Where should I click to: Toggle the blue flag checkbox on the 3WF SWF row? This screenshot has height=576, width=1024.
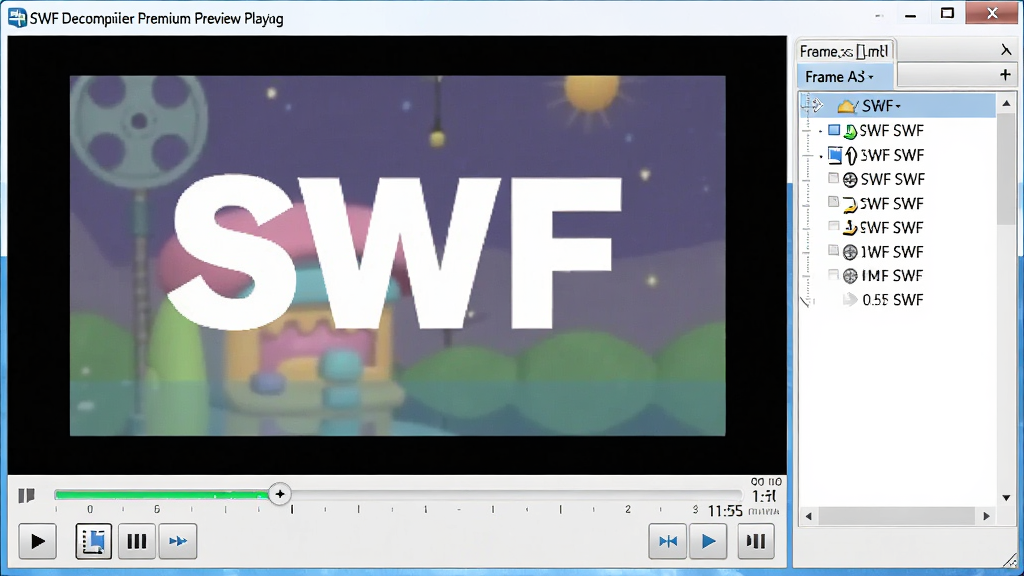(835, 155)
